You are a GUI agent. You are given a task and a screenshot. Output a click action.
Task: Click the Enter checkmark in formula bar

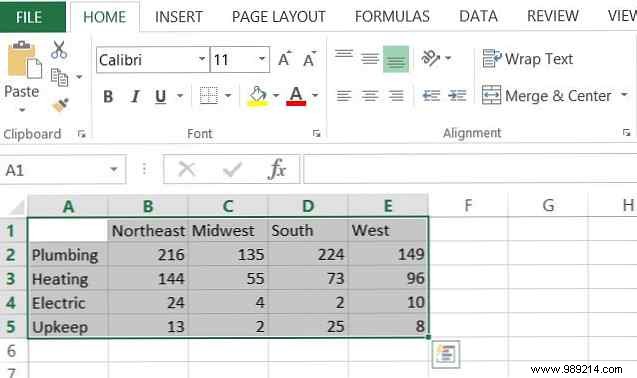point(232,169)
